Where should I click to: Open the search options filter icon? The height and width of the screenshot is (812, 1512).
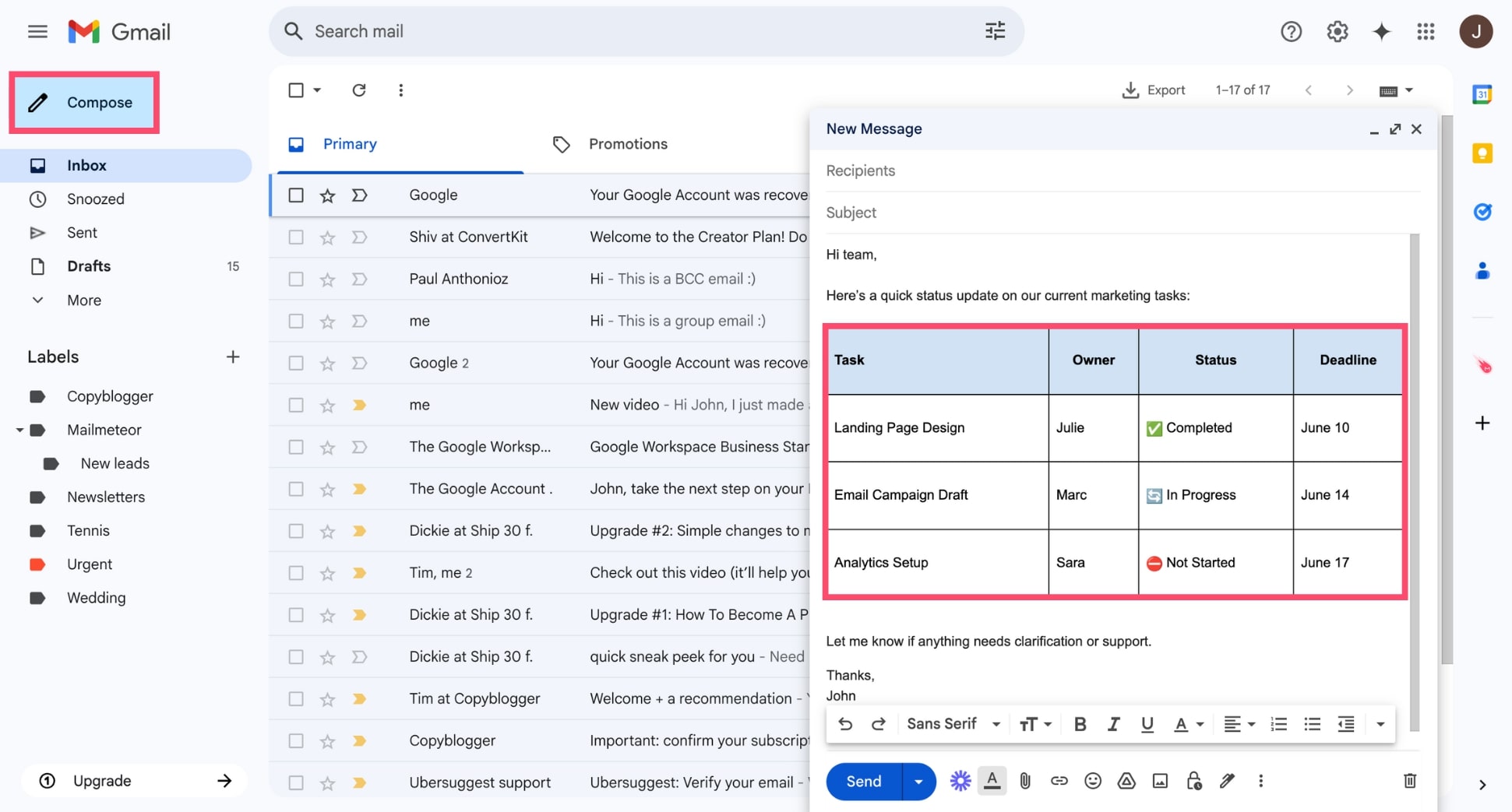coord(995,31)
